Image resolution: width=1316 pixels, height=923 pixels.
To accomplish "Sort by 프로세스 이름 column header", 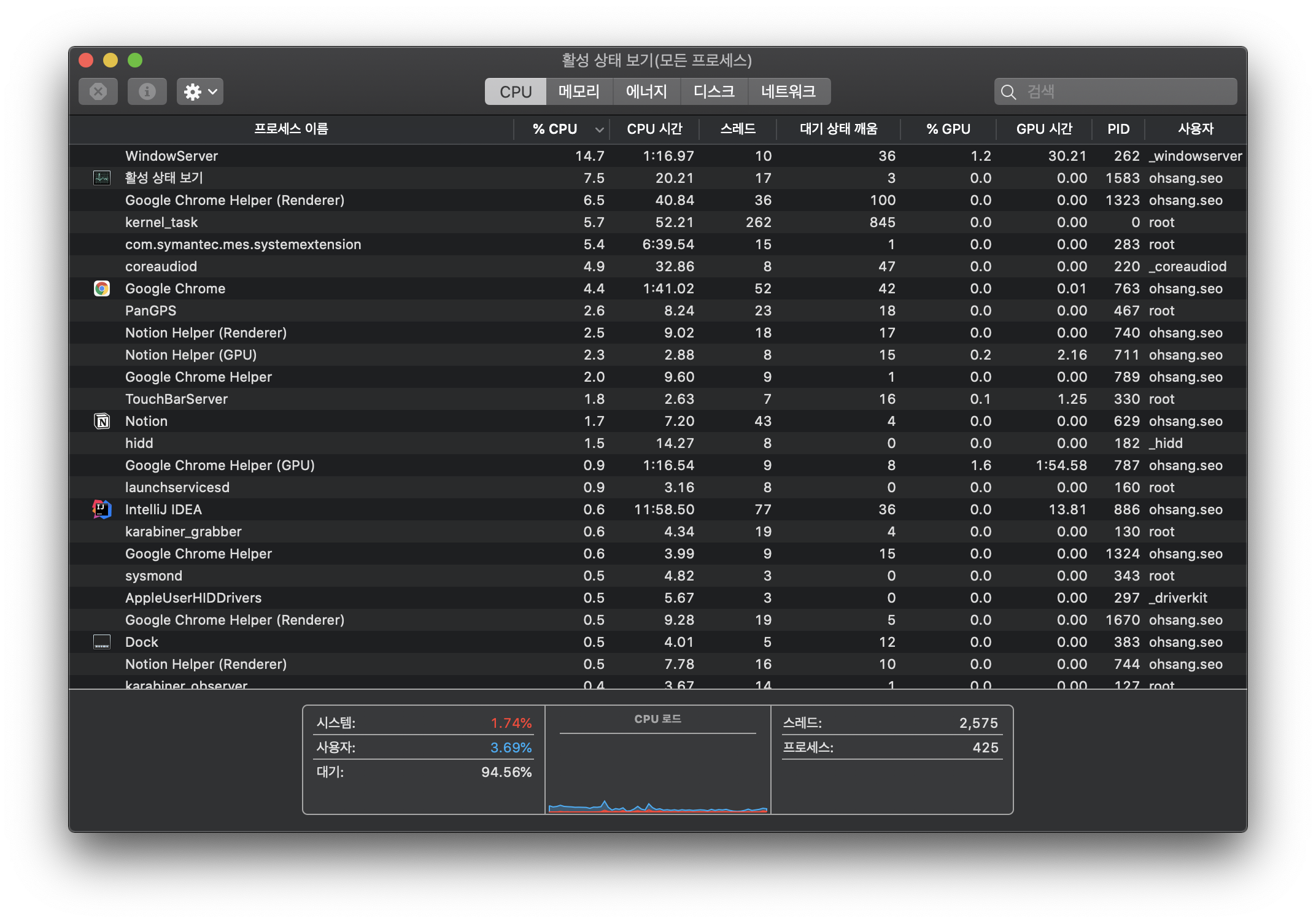I will click(x=291, y=129).
